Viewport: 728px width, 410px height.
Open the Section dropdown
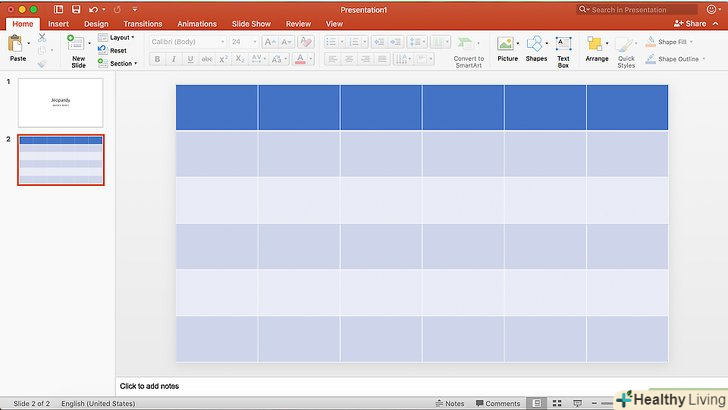[118, 63]
